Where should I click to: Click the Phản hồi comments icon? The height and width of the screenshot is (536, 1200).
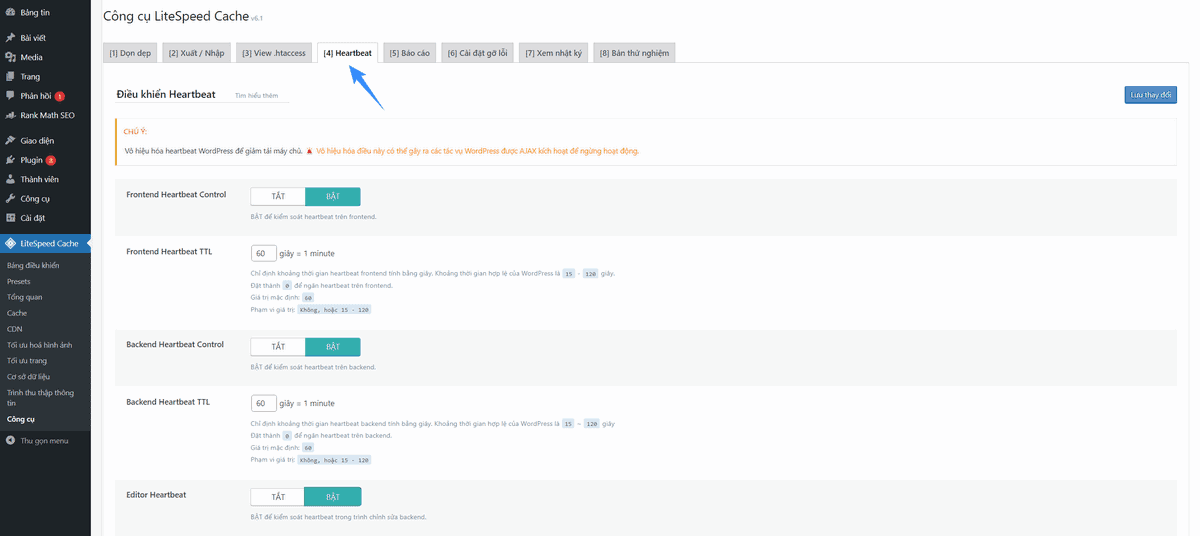point(10,96)
